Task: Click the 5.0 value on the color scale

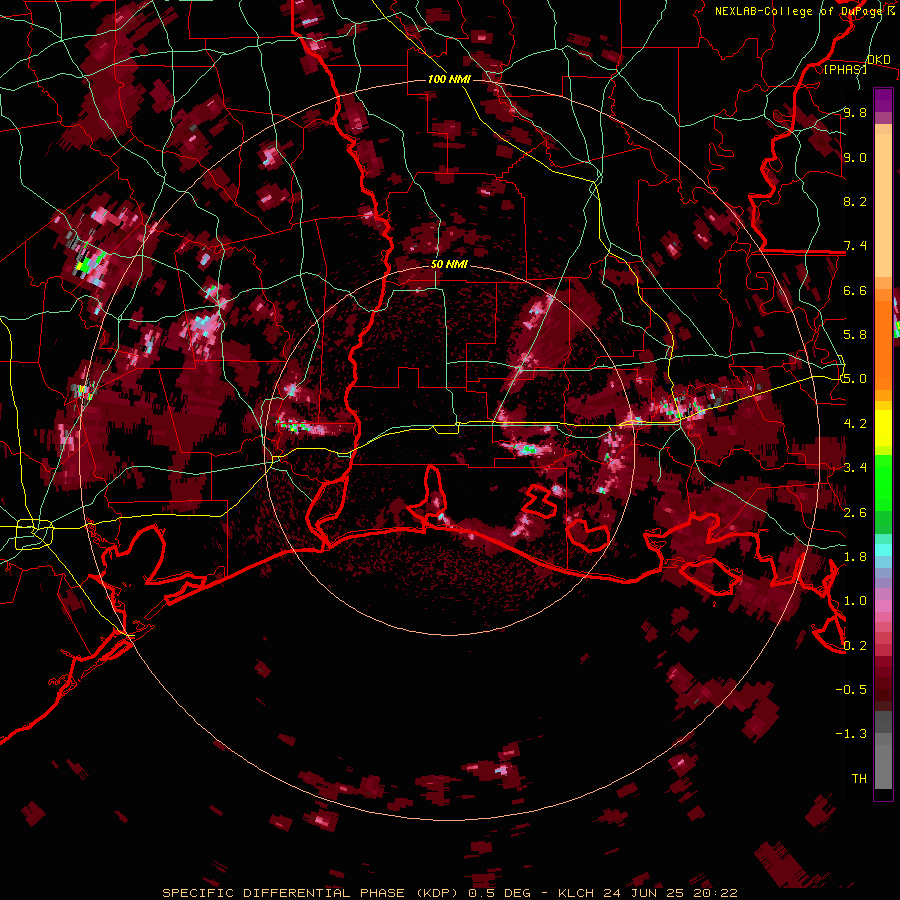Action: [855, 379]
